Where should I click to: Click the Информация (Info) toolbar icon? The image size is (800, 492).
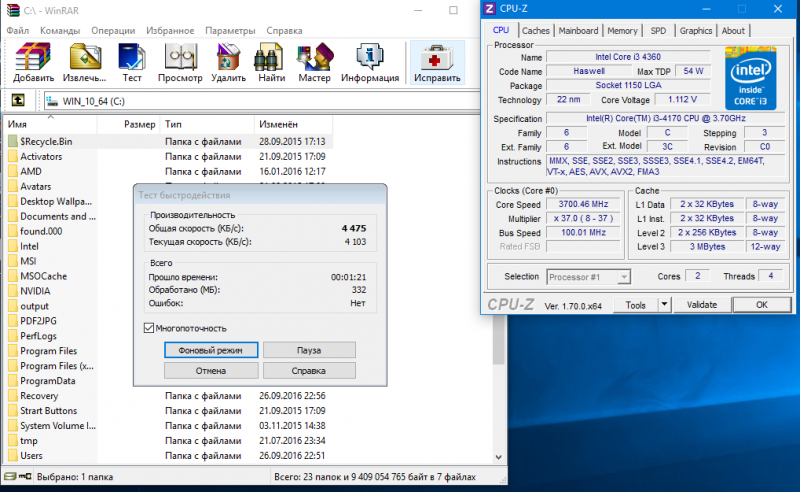(369, 62)
